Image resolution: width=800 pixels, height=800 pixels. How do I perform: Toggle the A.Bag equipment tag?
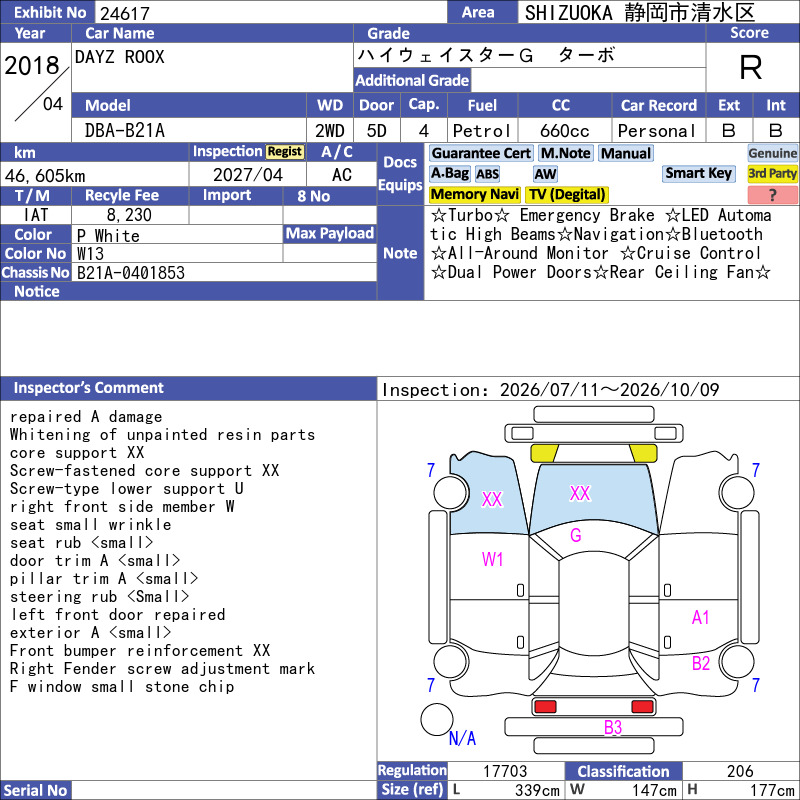pyautogui.click(x=449, y=173)
